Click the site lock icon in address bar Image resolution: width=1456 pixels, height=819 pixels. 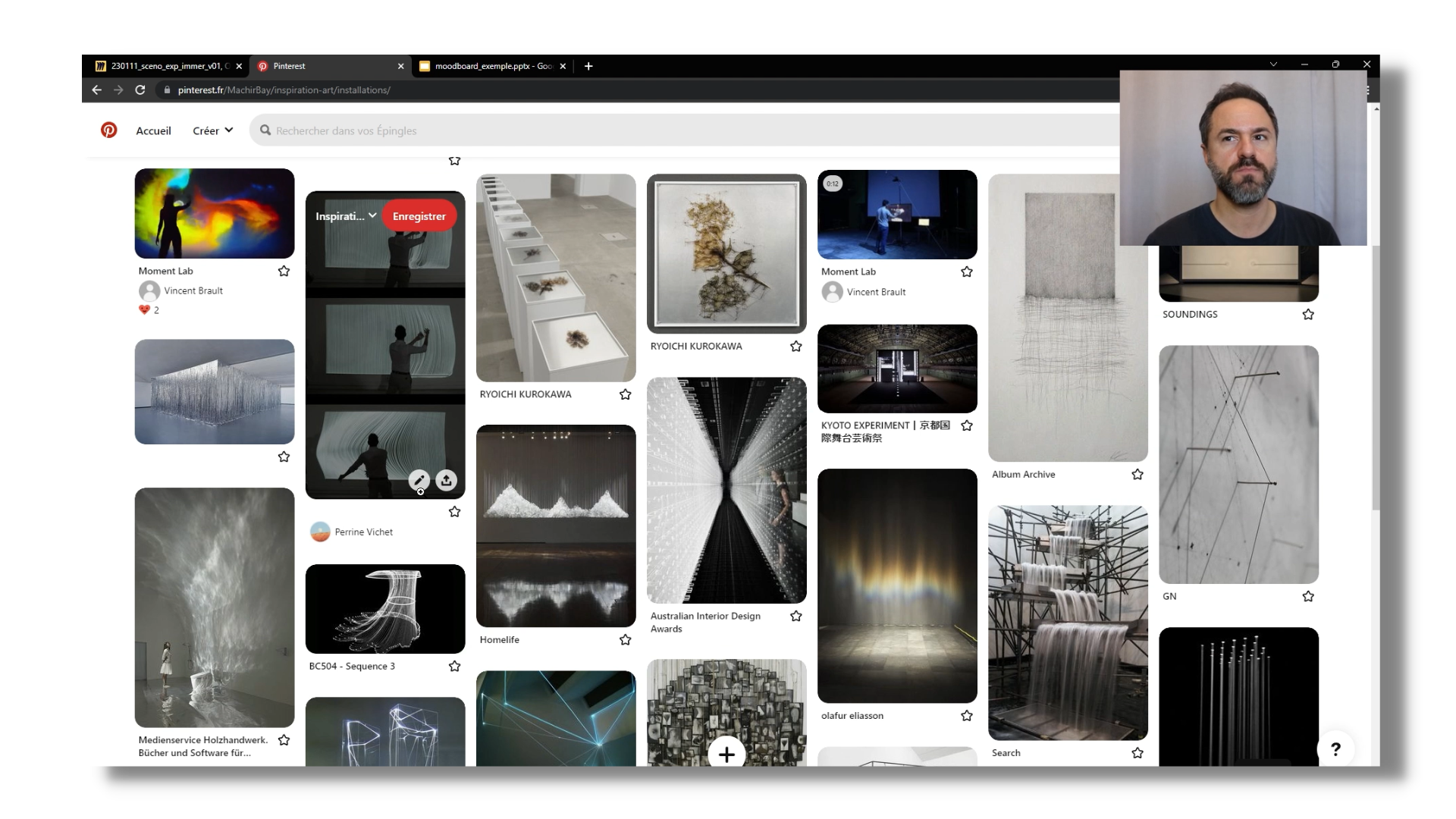coord(167,89)
